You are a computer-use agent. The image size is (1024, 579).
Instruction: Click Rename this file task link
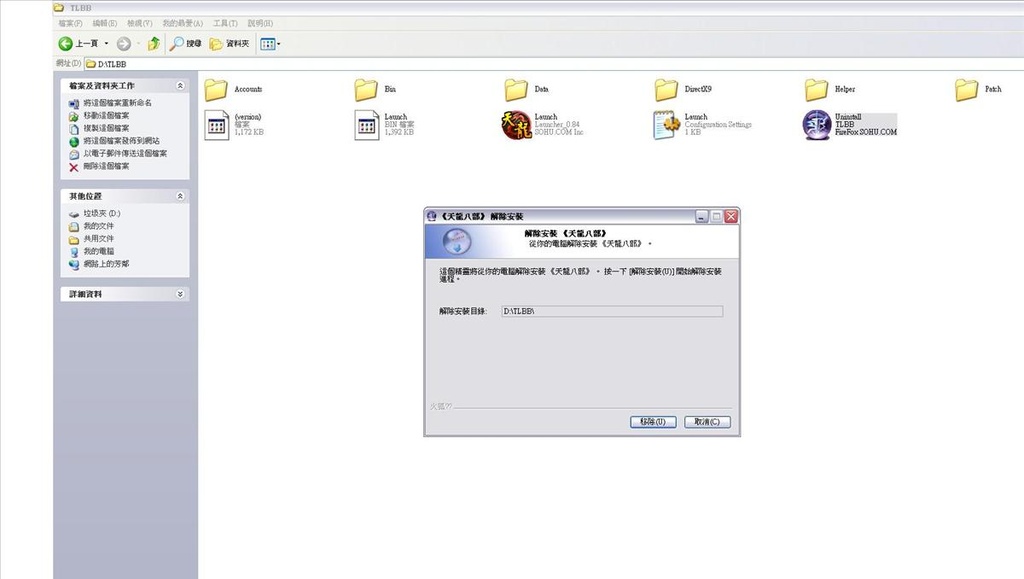[117, 103]
